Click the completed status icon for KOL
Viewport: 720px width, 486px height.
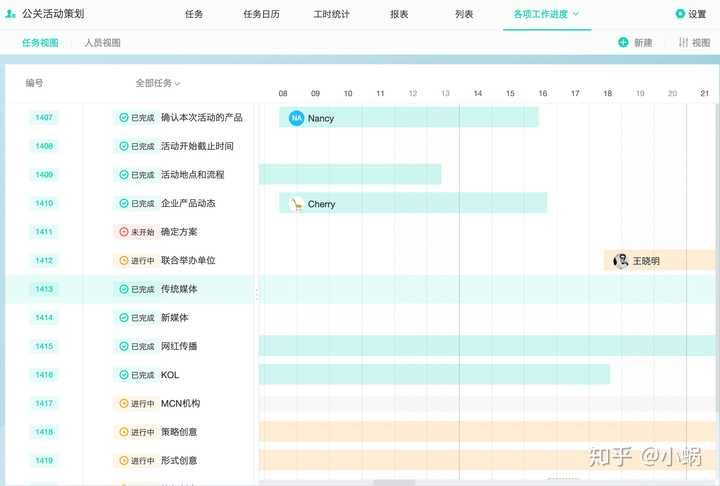(x=124, y=375)
